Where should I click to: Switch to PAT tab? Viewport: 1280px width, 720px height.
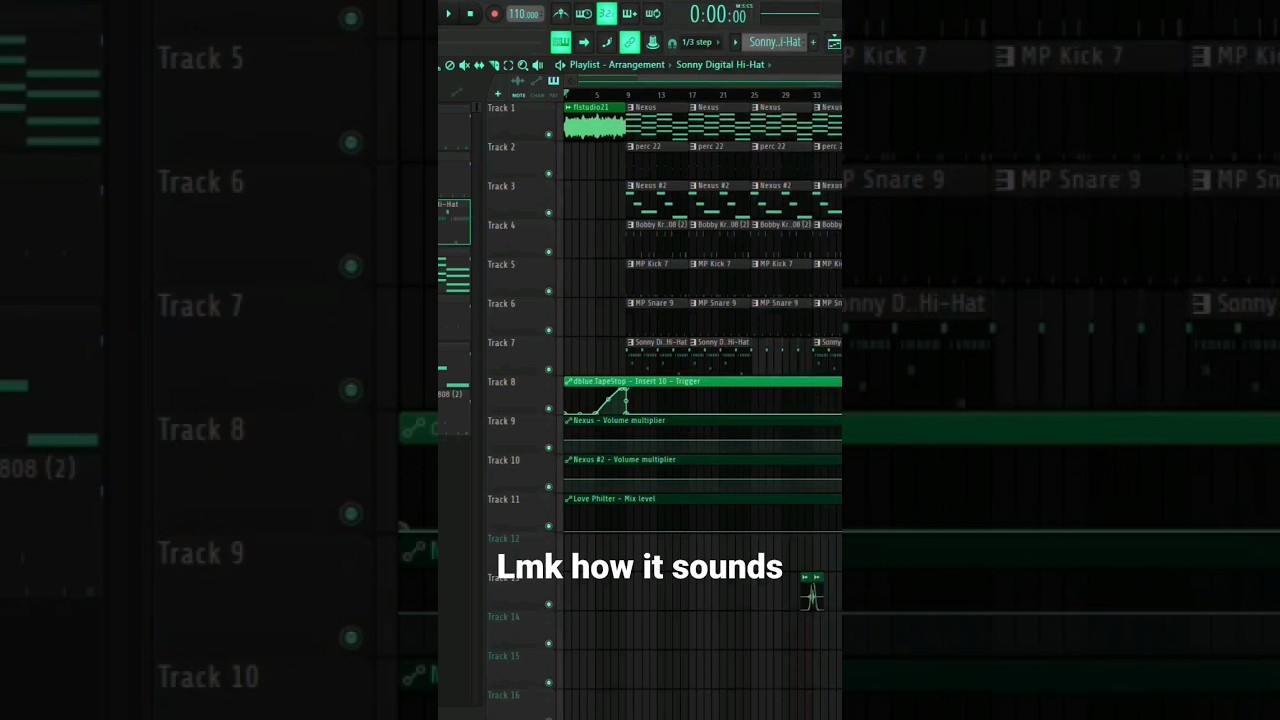point(553,95)
